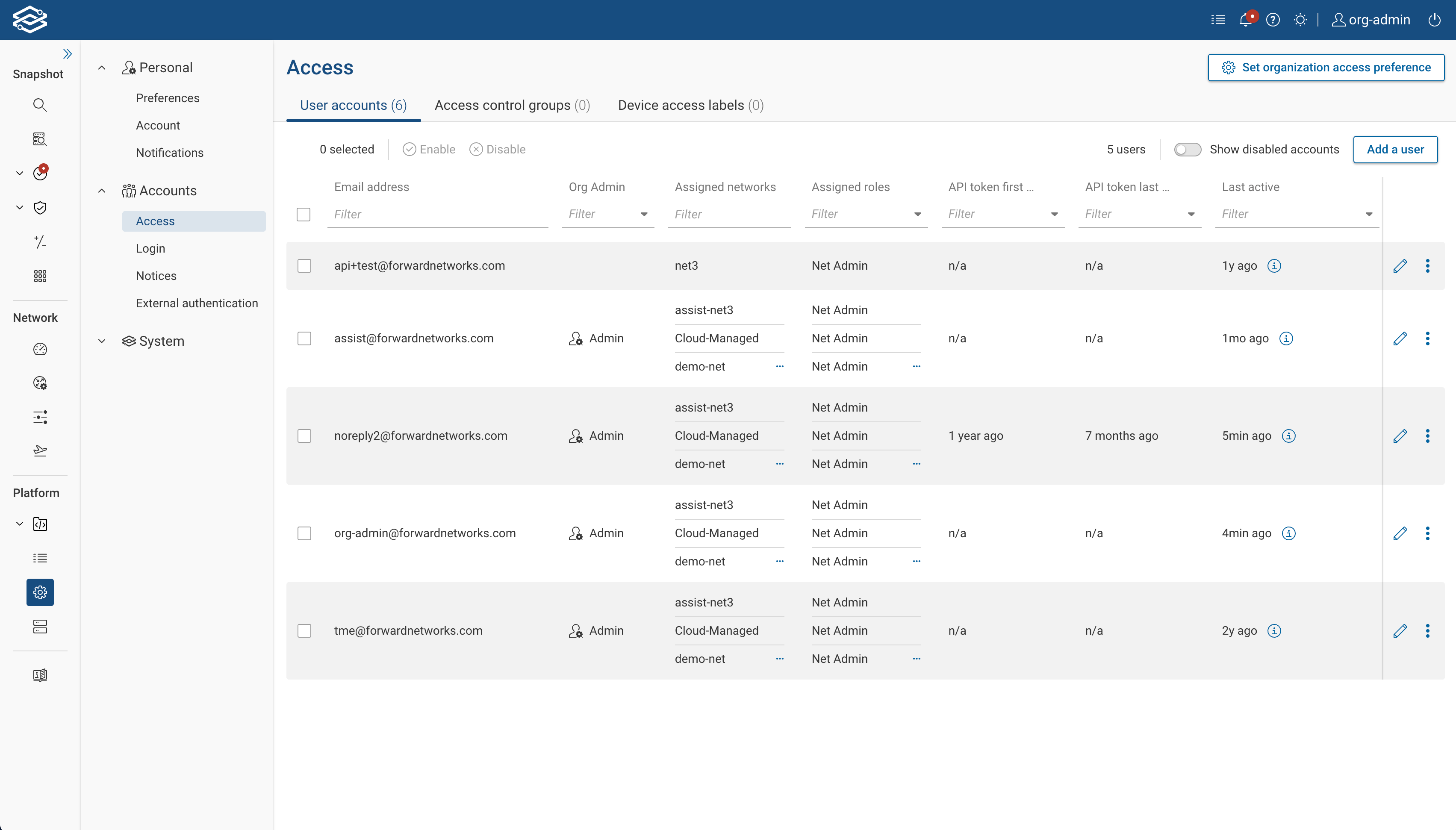Viewport: 1456px width, 830px height.
Task: Toggle the light/dark theme icon
Action: coord(1300,20)
